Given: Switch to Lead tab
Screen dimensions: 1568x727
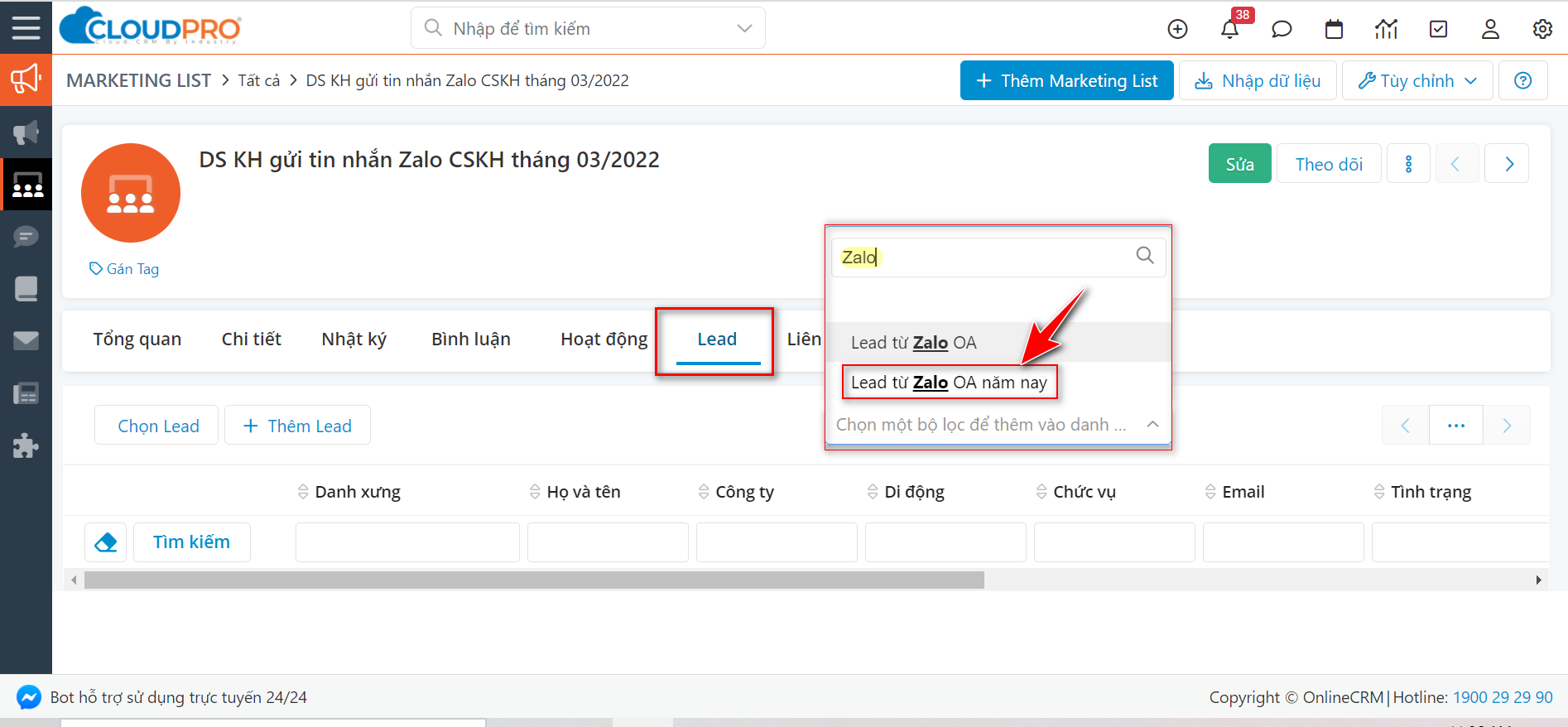Looking at the screenshot, I should click(x=717, y=339).
